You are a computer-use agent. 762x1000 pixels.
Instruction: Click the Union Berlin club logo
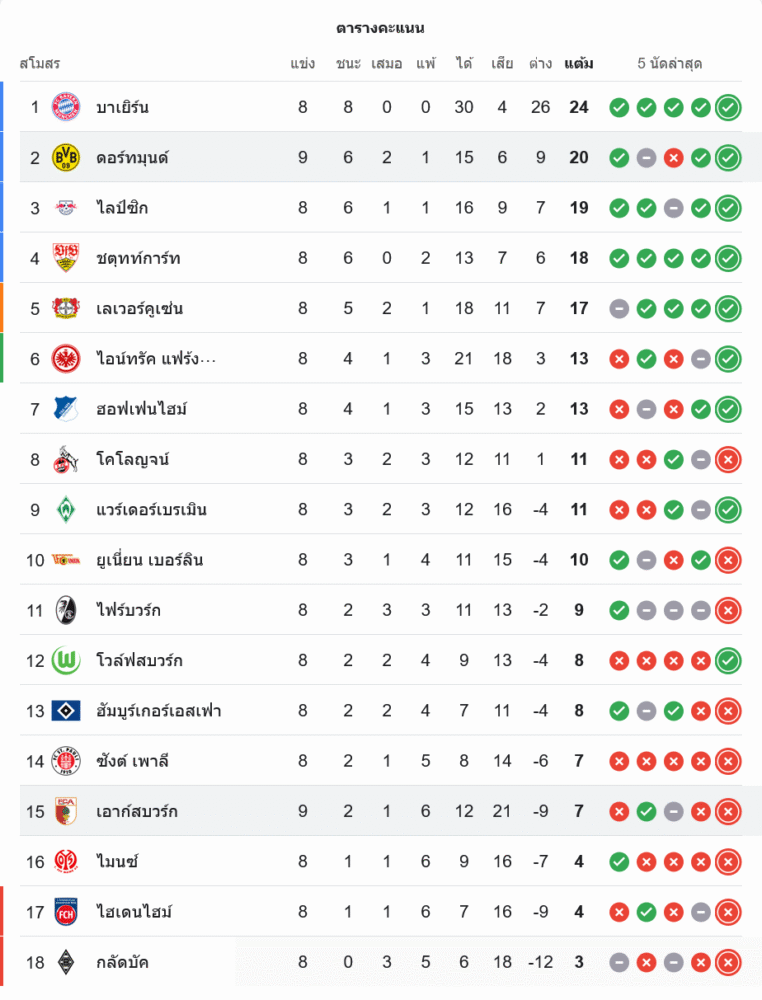(66, 560)
